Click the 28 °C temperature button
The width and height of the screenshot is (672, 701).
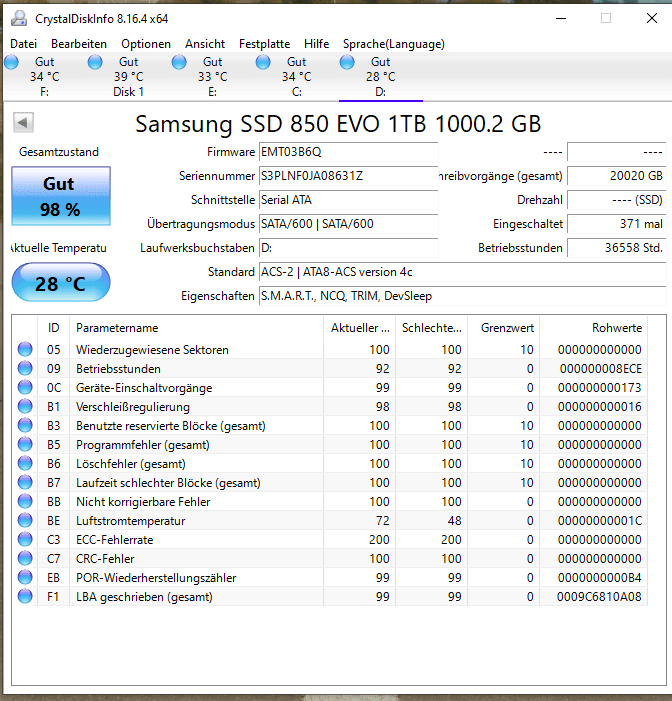[61, 282]
